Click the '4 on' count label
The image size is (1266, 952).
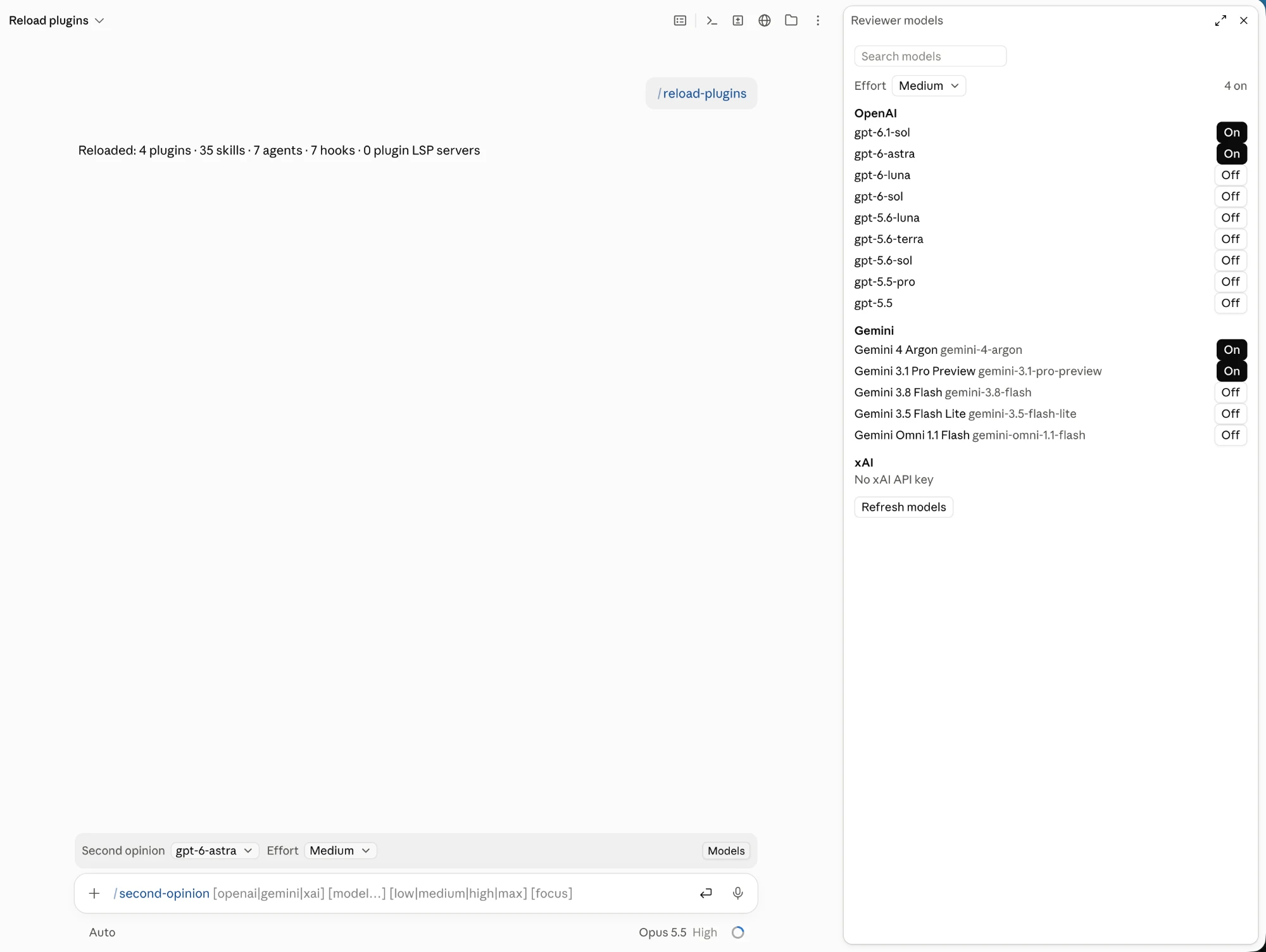(1235, 85)
